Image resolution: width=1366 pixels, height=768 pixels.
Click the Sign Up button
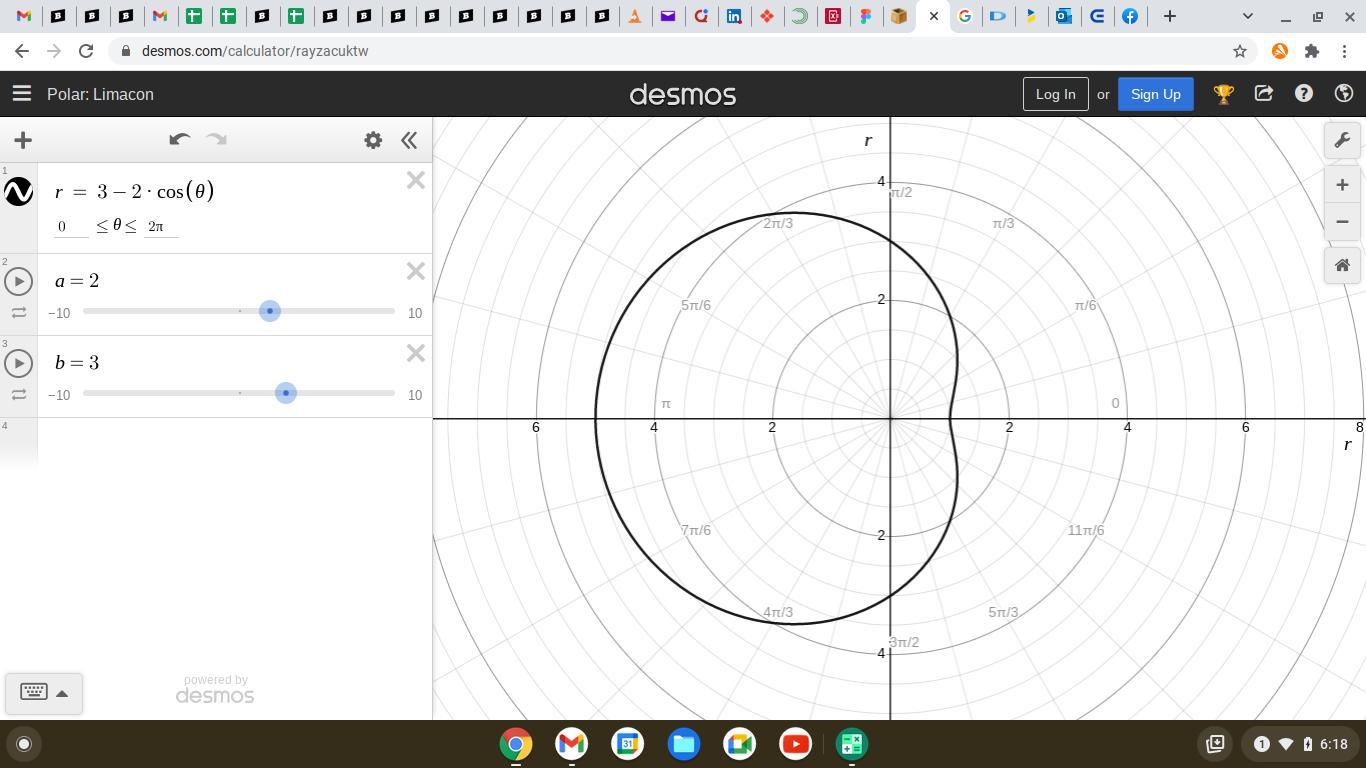pyautogui.click(x=1155, y=94)
